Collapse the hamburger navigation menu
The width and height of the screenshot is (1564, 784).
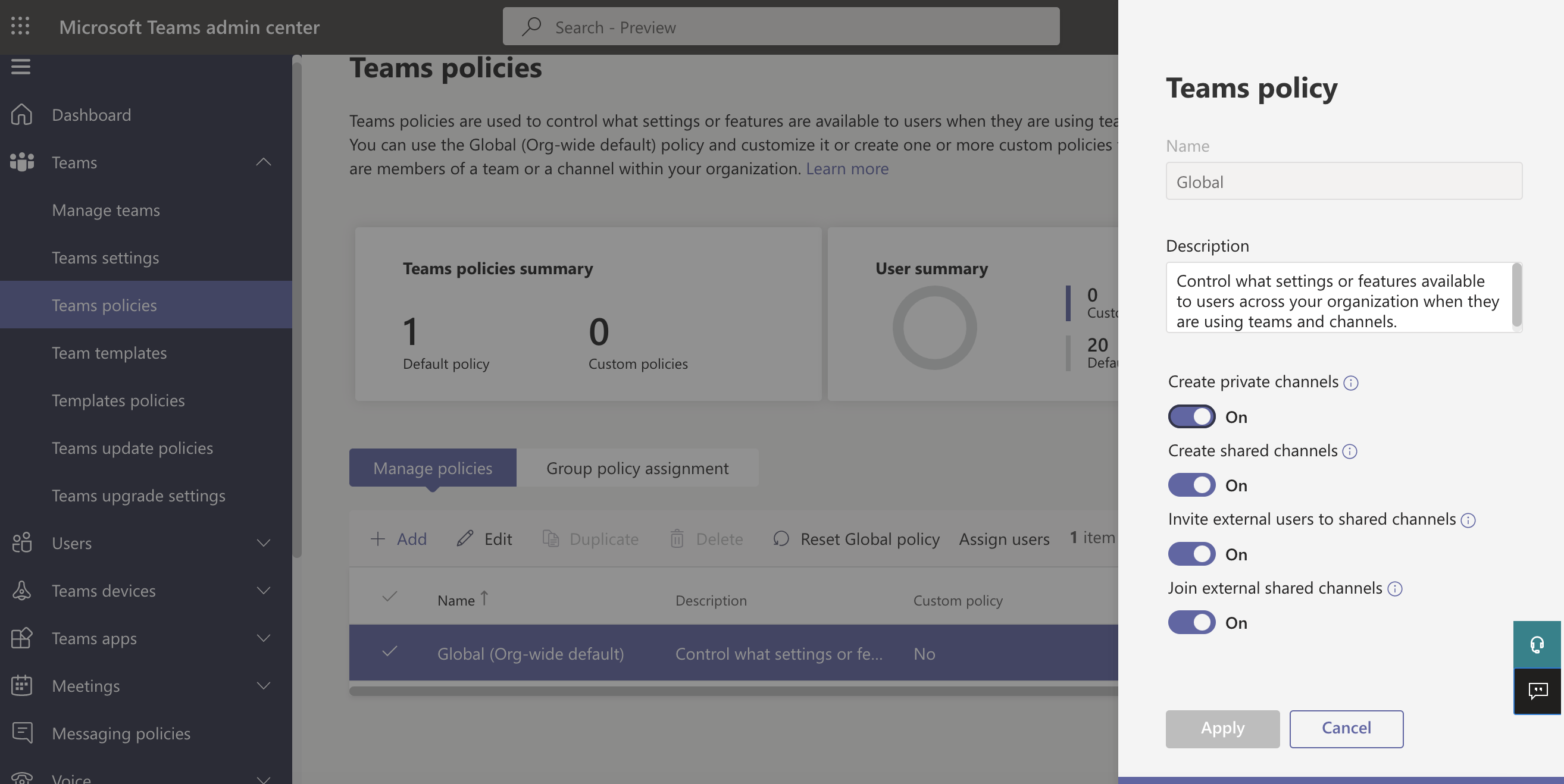click(21, 67)
